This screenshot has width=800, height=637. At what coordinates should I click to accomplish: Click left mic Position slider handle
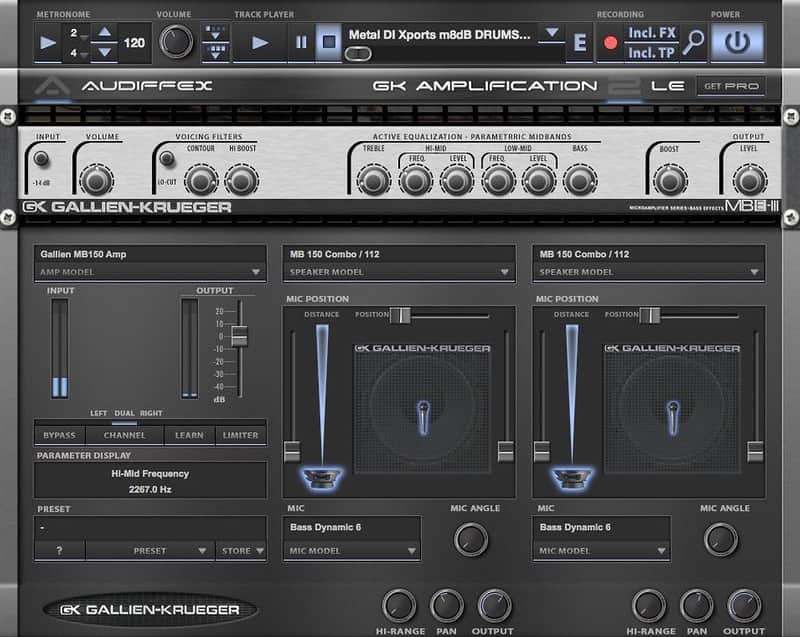(401, 315)
